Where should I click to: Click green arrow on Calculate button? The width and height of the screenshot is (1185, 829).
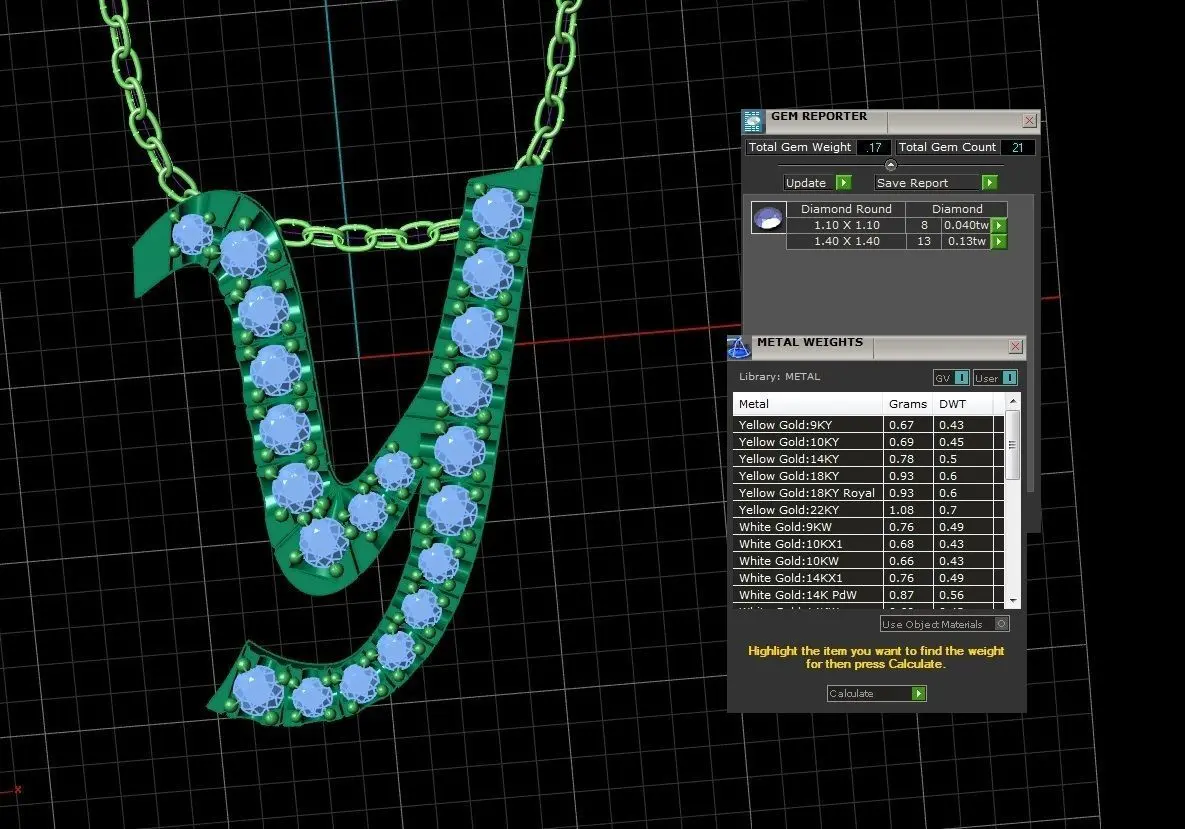918,694
